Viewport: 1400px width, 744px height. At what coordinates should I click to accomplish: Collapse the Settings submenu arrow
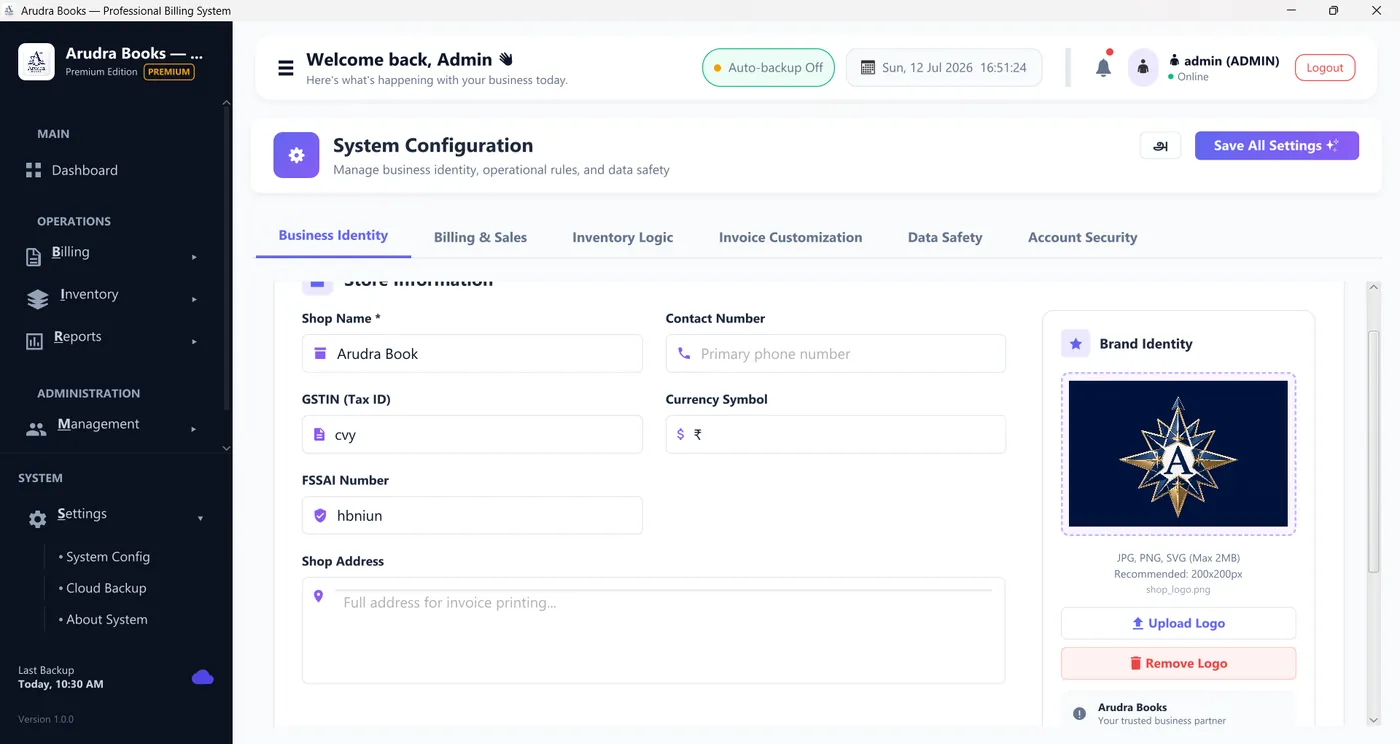pos(200,519)
